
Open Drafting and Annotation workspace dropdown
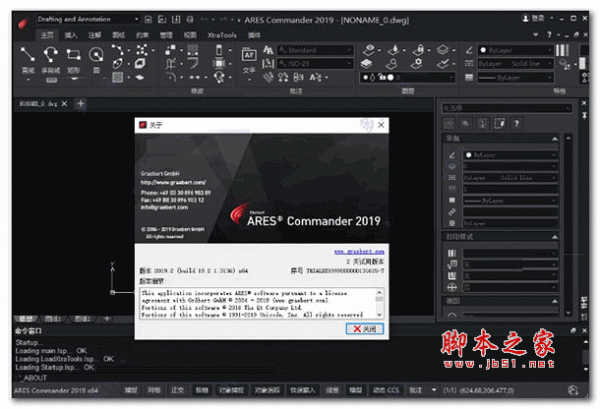pos(88,19)
